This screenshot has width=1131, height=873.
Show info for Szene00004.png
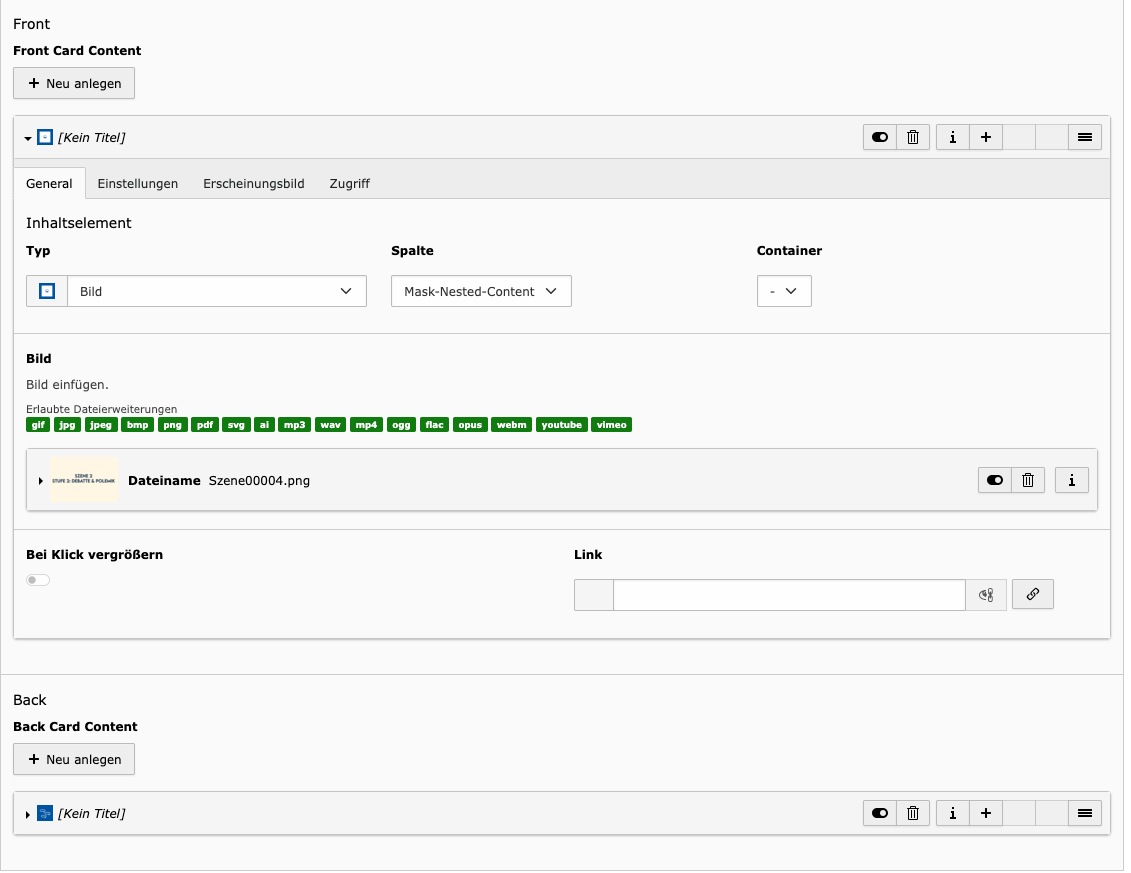pyautogui.click(x=1072, y=481)
